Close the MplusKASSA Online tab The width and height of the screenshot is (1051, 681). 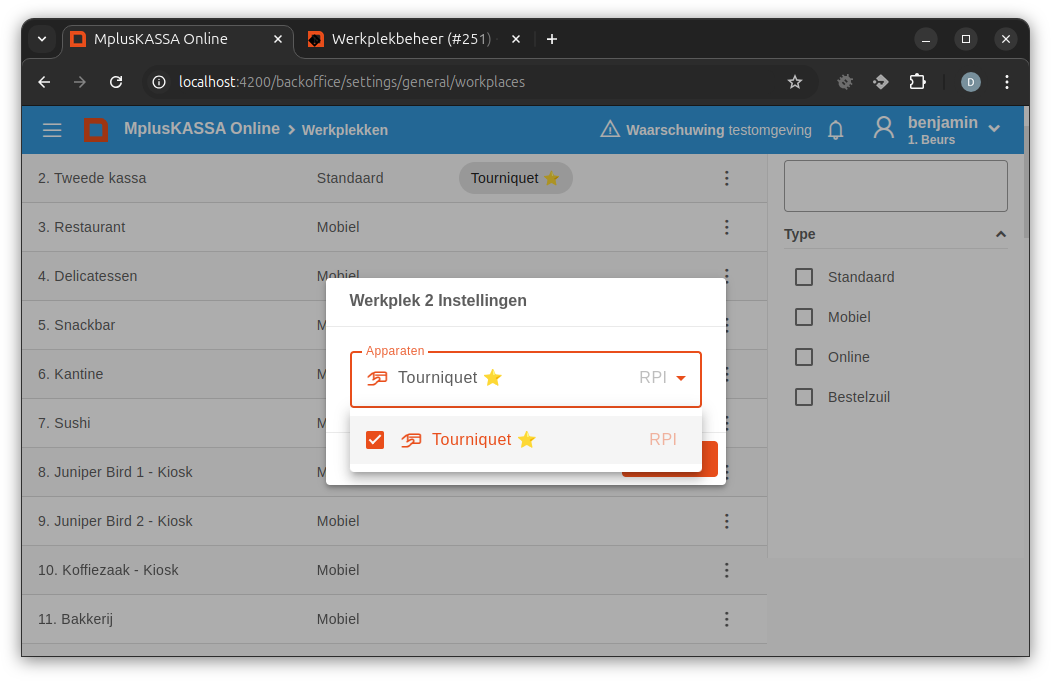pos(278,39)
